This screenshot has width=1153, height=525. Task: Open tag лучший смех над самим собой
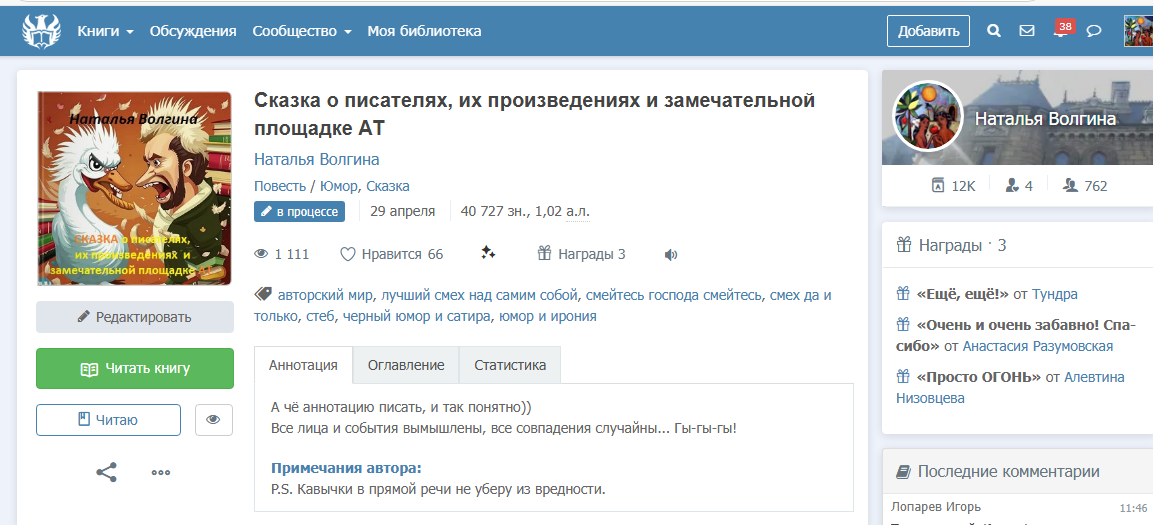point(479,296)
